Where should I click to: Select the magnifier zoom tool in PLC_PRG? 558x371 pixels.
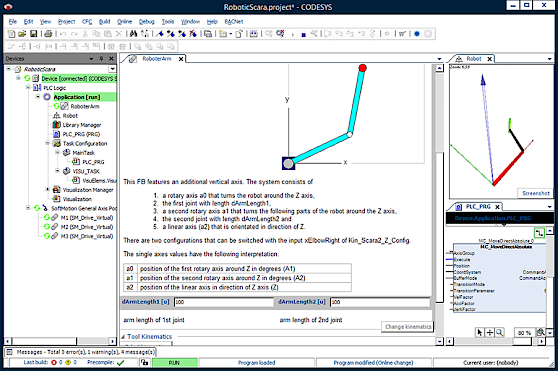tap(500, 332)
